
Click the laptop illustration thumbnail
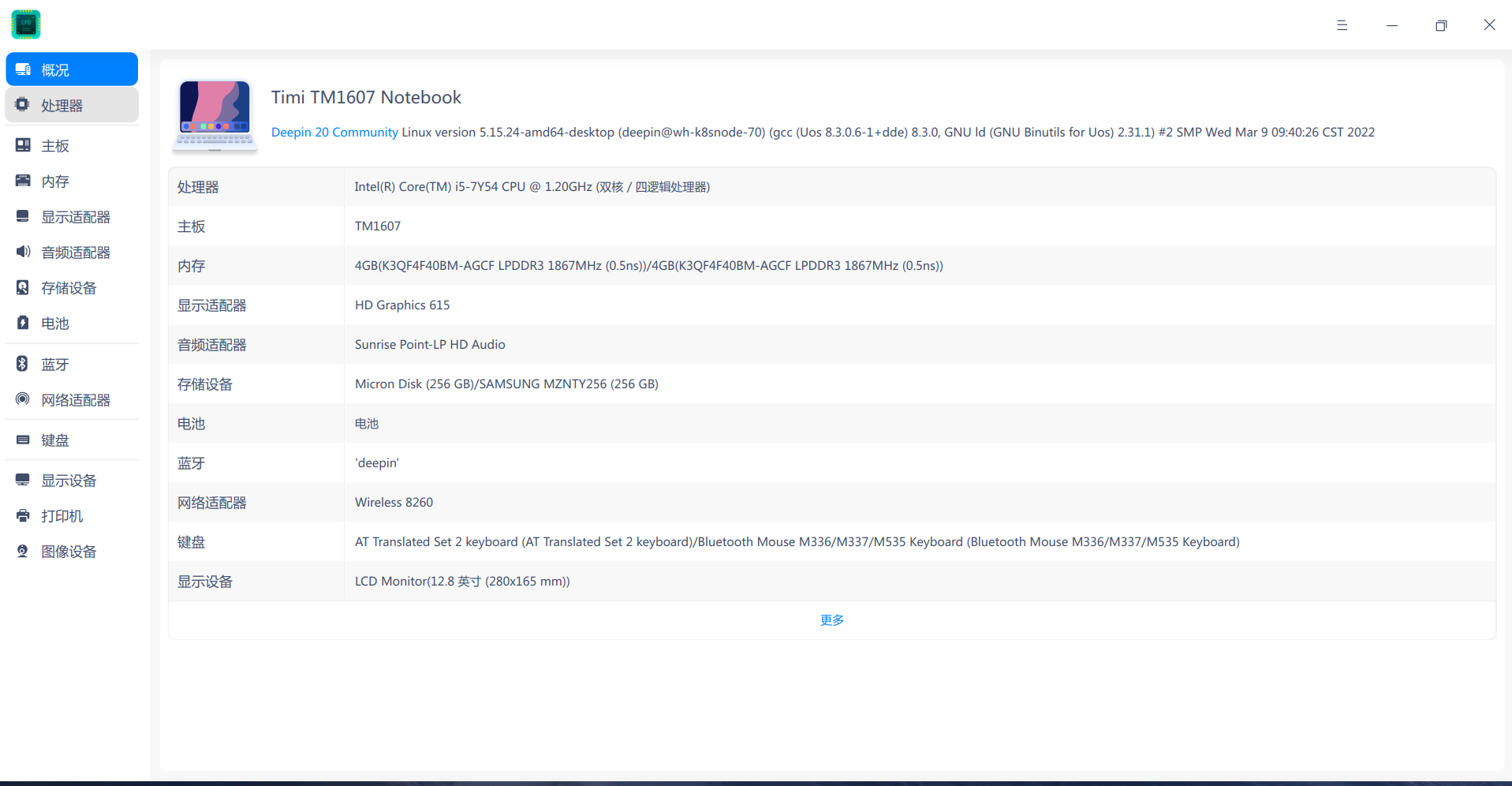click(215, 115)
